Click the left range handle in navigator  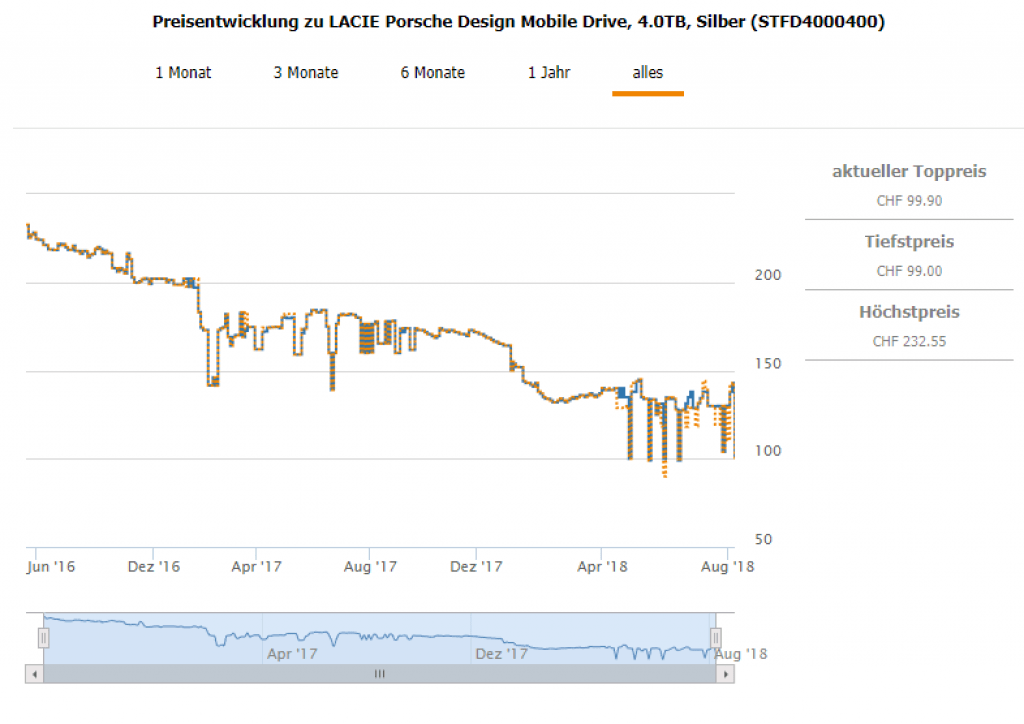(x=43, y=637)
